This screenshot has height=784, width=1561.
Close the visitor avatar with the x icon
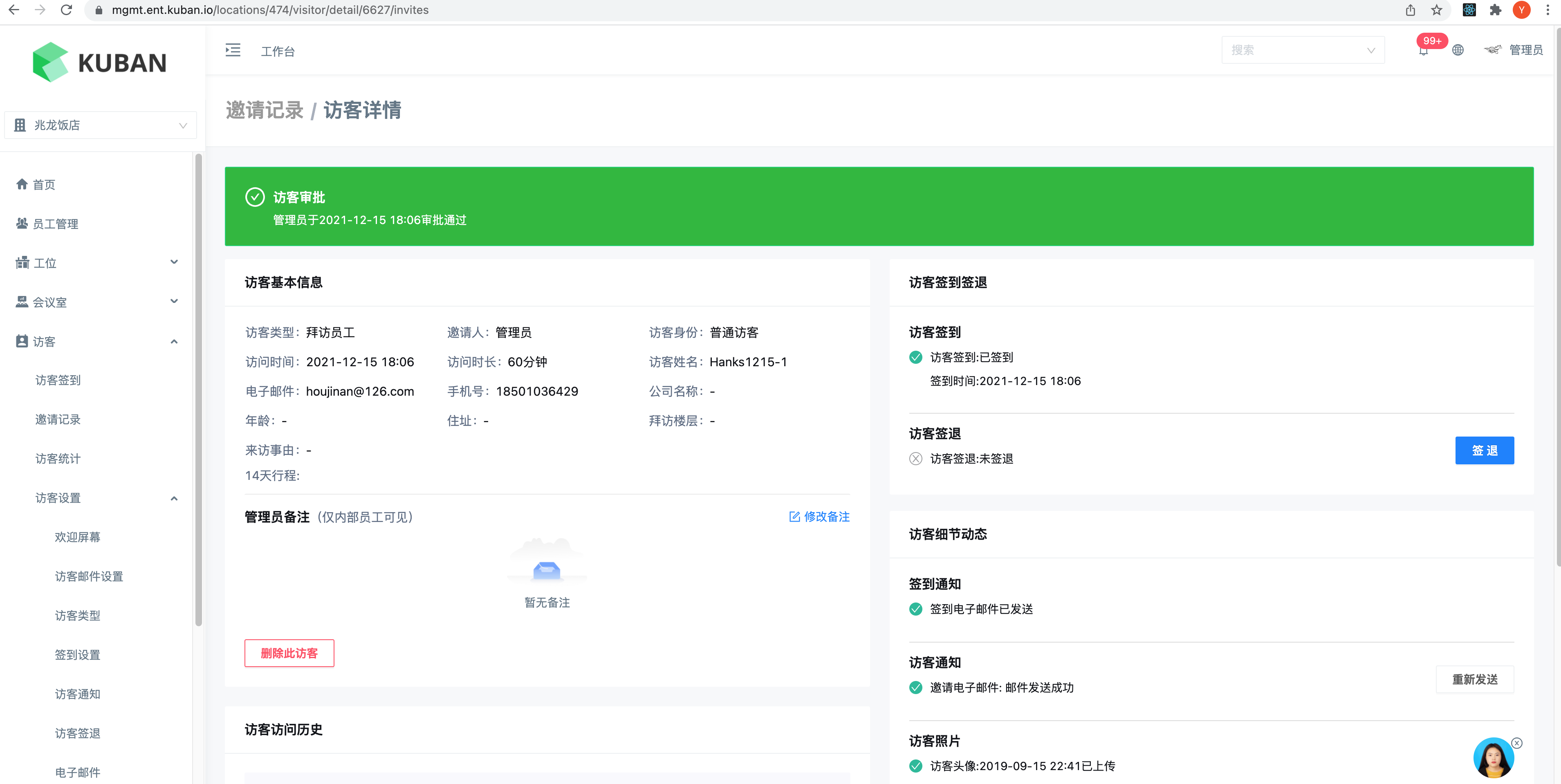[1517, 743]
